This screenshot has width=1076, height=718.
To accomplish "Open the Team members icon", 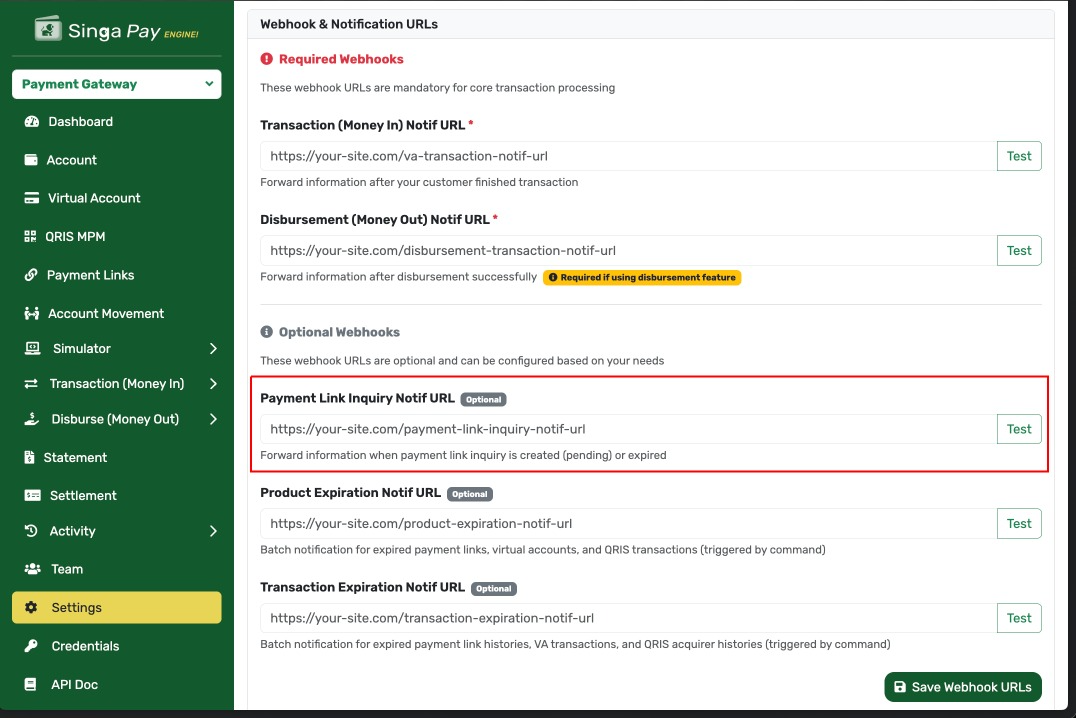I will (x=34, y=568).
